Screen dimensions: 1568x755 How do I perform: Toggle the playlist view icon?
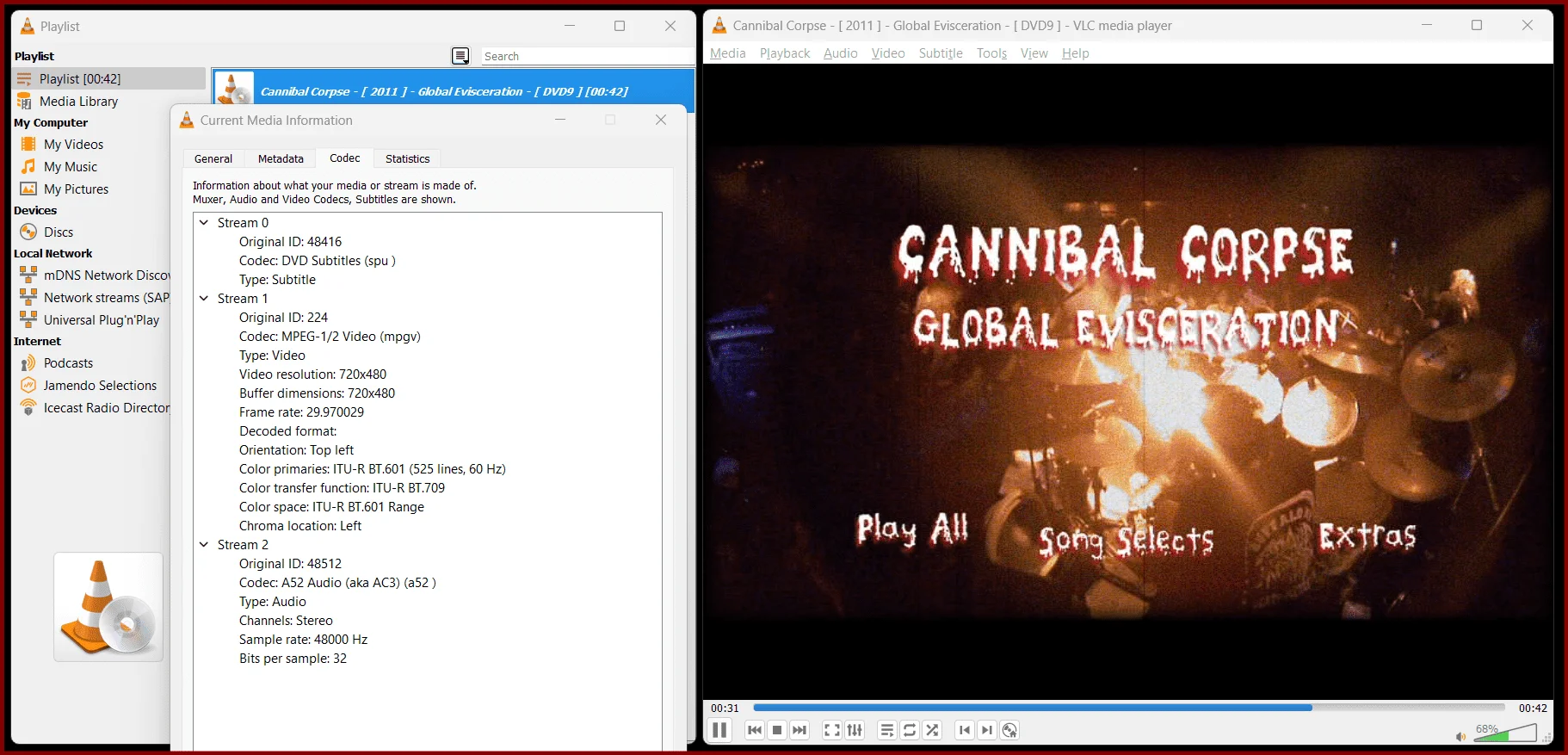click(x=887, y=730)
